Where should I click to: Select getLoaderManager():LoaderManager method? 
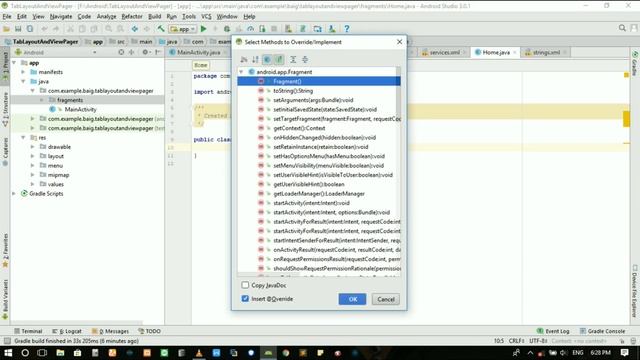pyautogui.click(x=319, y=193)
